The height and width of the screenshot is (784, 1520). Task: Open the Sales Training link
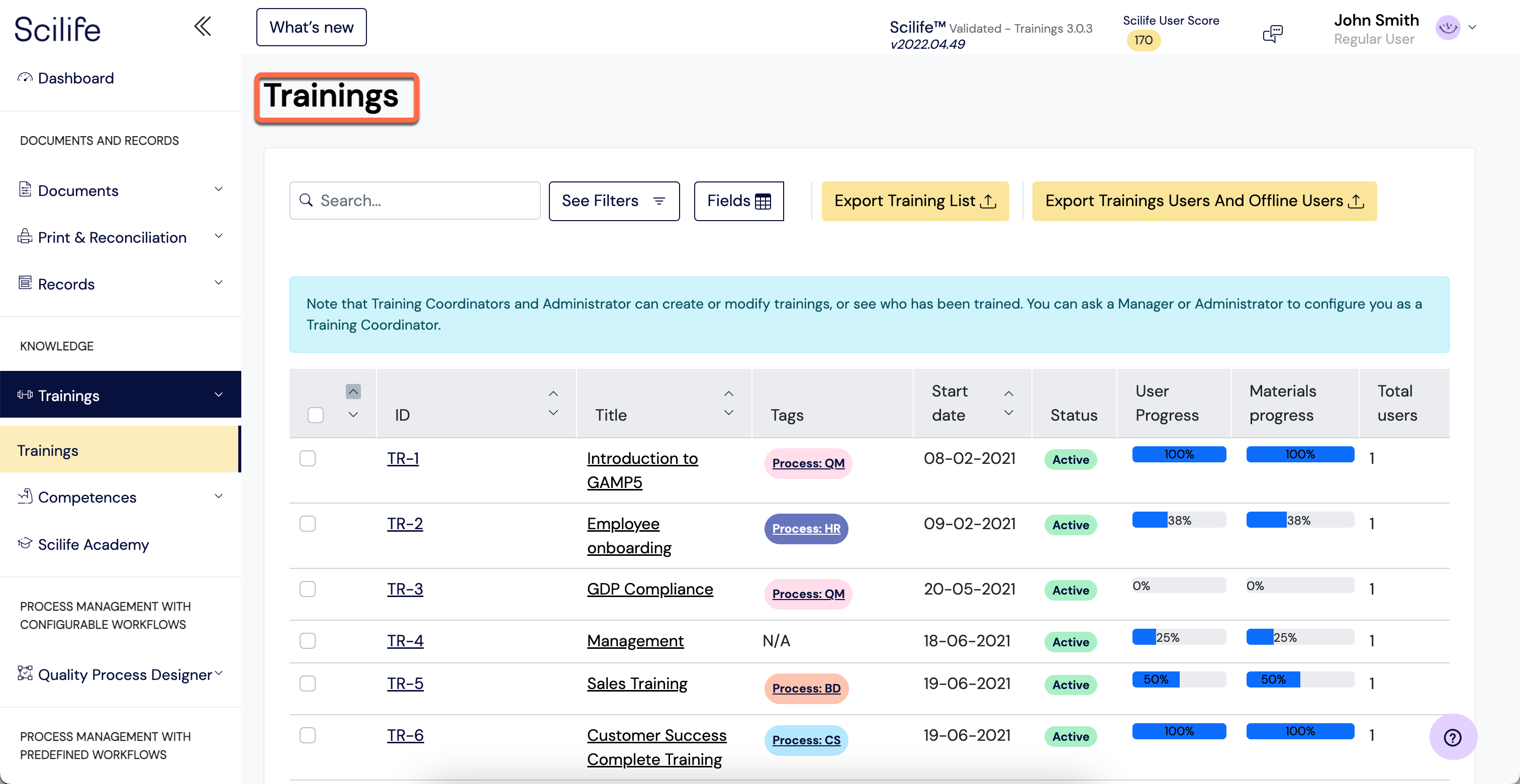tap(637, 682)
